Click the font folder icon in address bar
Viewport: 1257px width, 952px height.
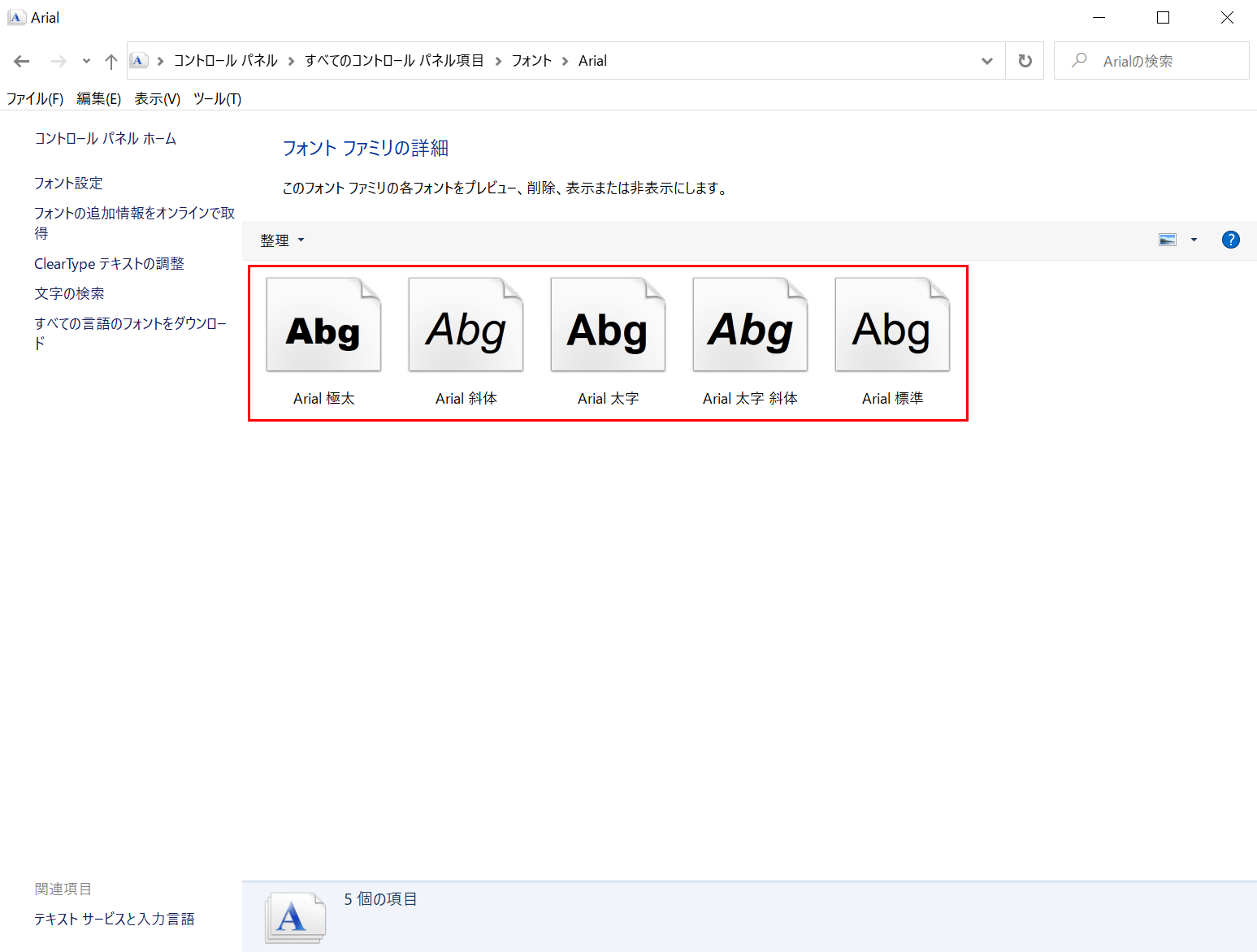coord(139,61)
